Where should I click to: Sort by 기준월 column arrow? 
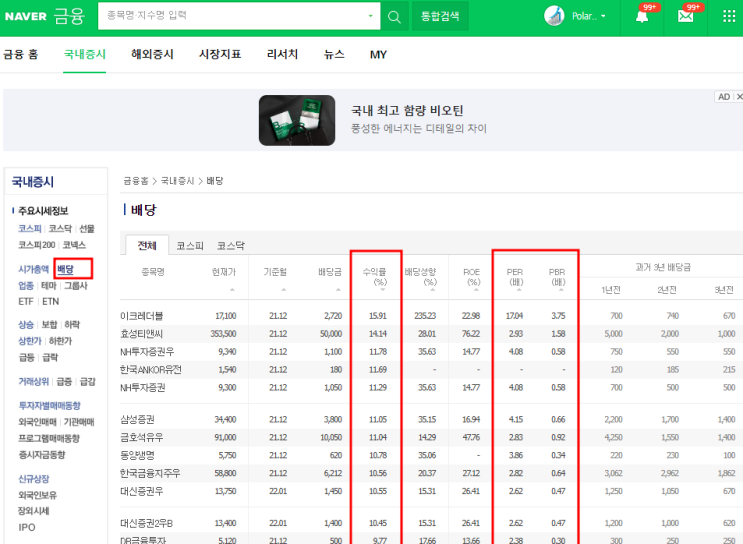283,290
